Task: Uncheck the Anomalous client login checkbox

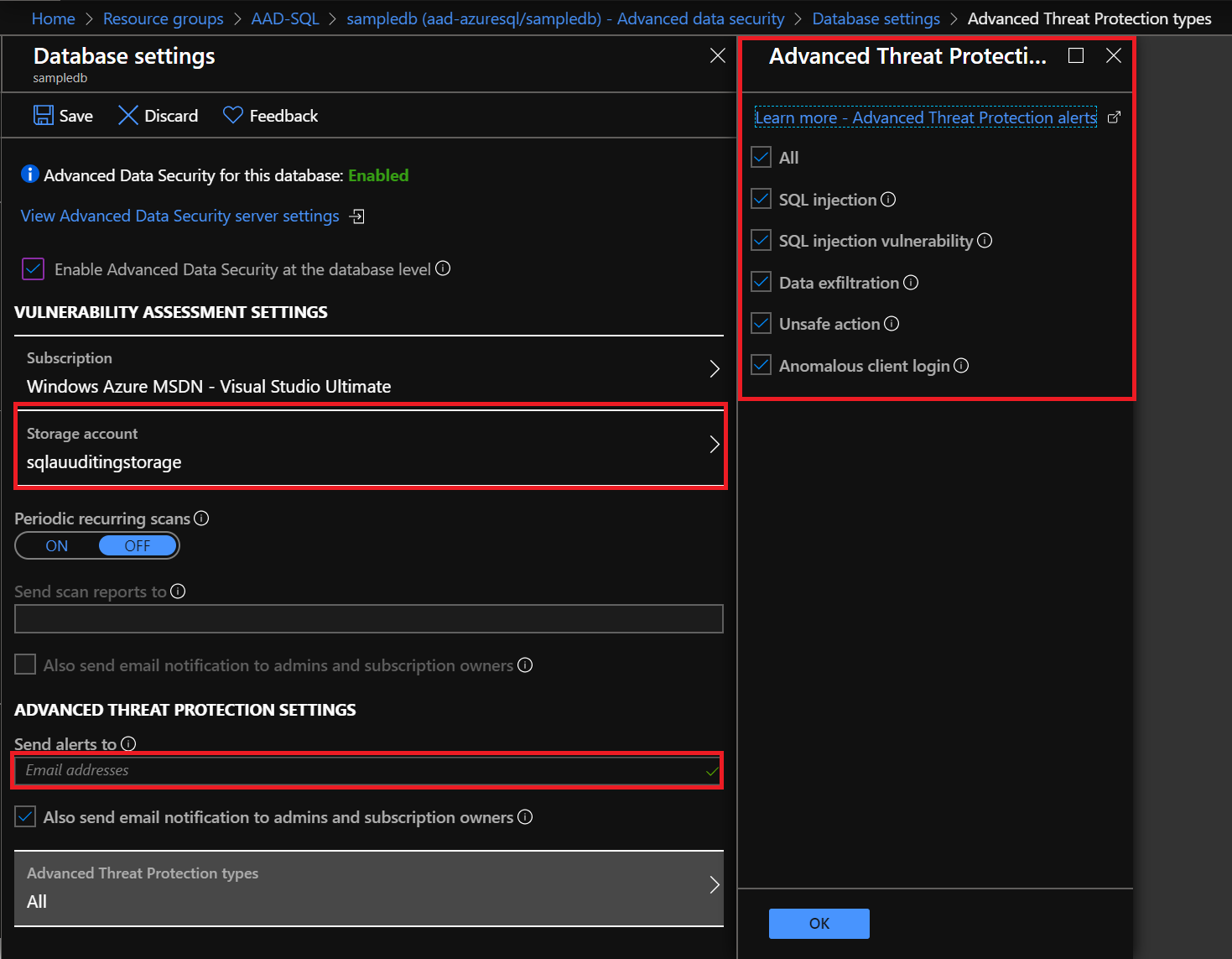Action: [x=760, y=364]
